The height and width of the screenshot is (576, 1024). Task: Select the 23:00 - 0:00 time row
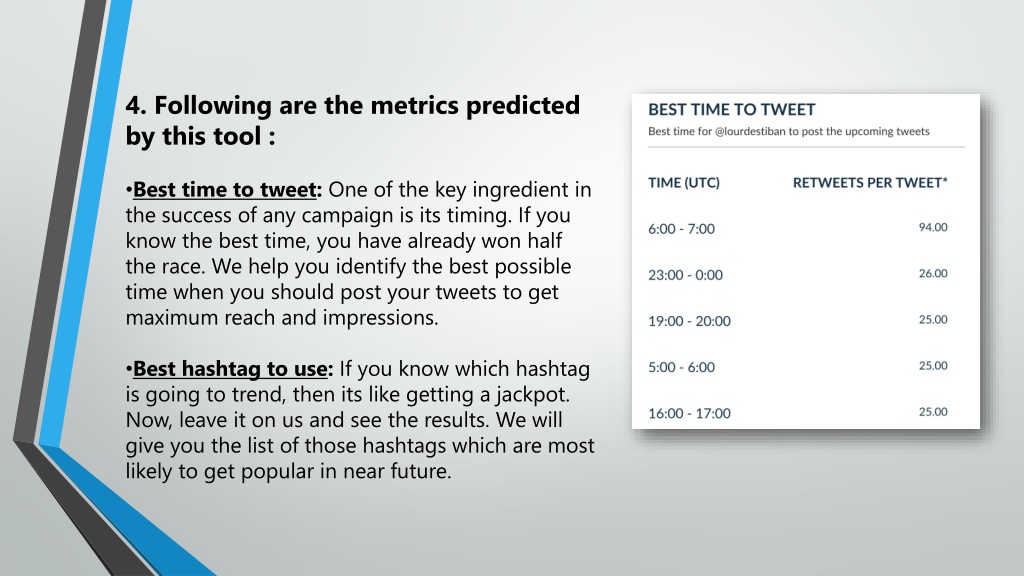[x=797, y=274]
